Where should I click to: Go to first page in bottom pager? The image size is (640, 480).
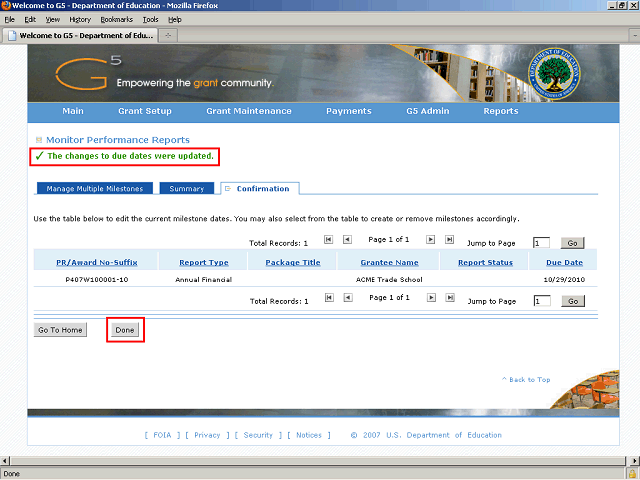pos(329,298)
